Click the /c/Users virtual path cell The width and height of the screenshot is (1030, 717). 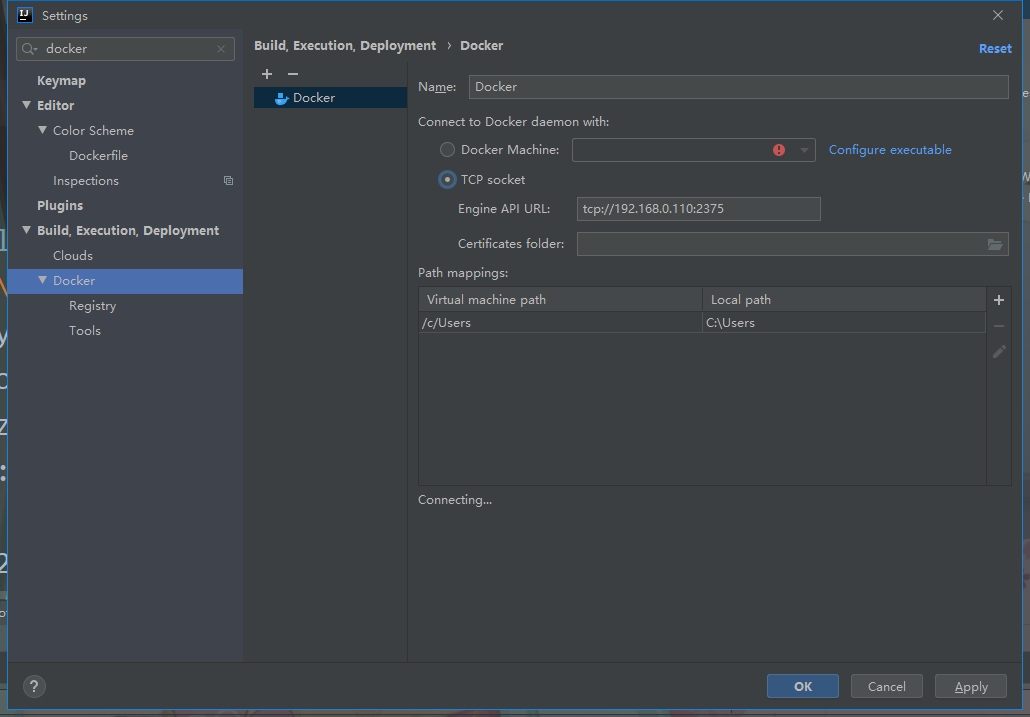[x=560, y=322]
